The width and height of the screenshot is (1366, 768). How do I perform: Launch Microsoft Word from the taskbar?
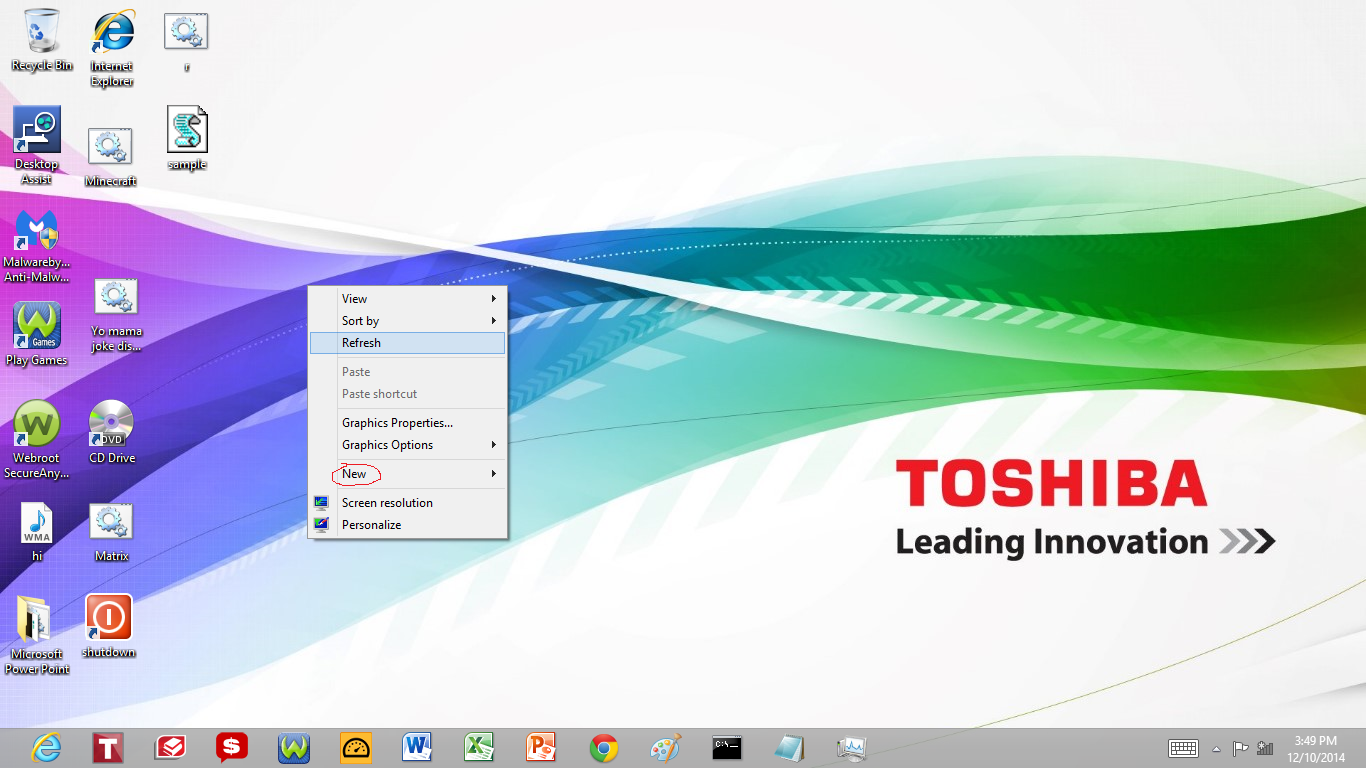417,747
